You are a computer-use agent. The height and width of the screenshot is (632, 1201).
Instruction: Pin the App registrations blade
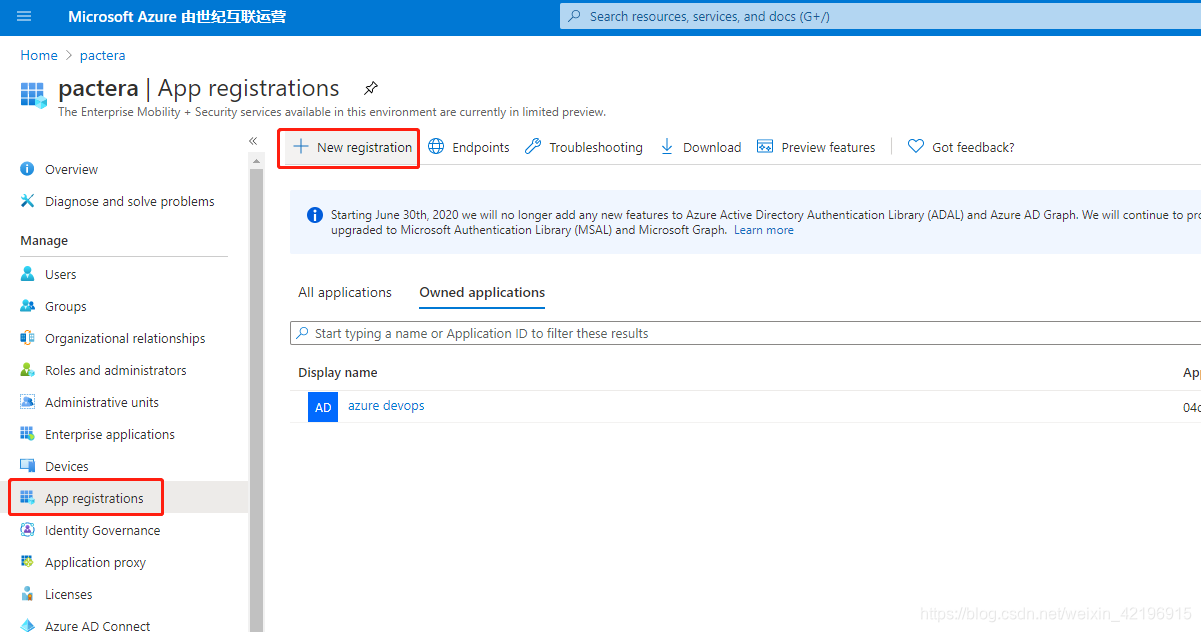tap(370, 88)
